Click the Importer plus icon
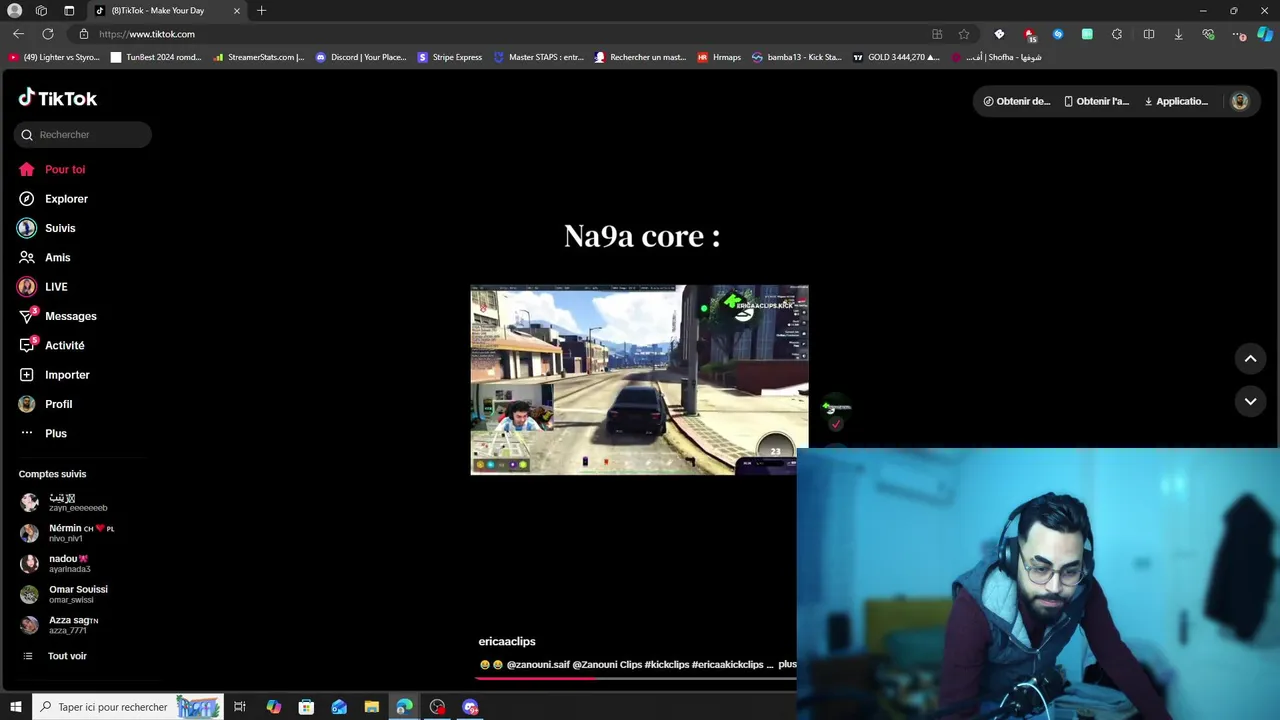The height and width of the screenshot is (720, 1280). tap(27, 375)
